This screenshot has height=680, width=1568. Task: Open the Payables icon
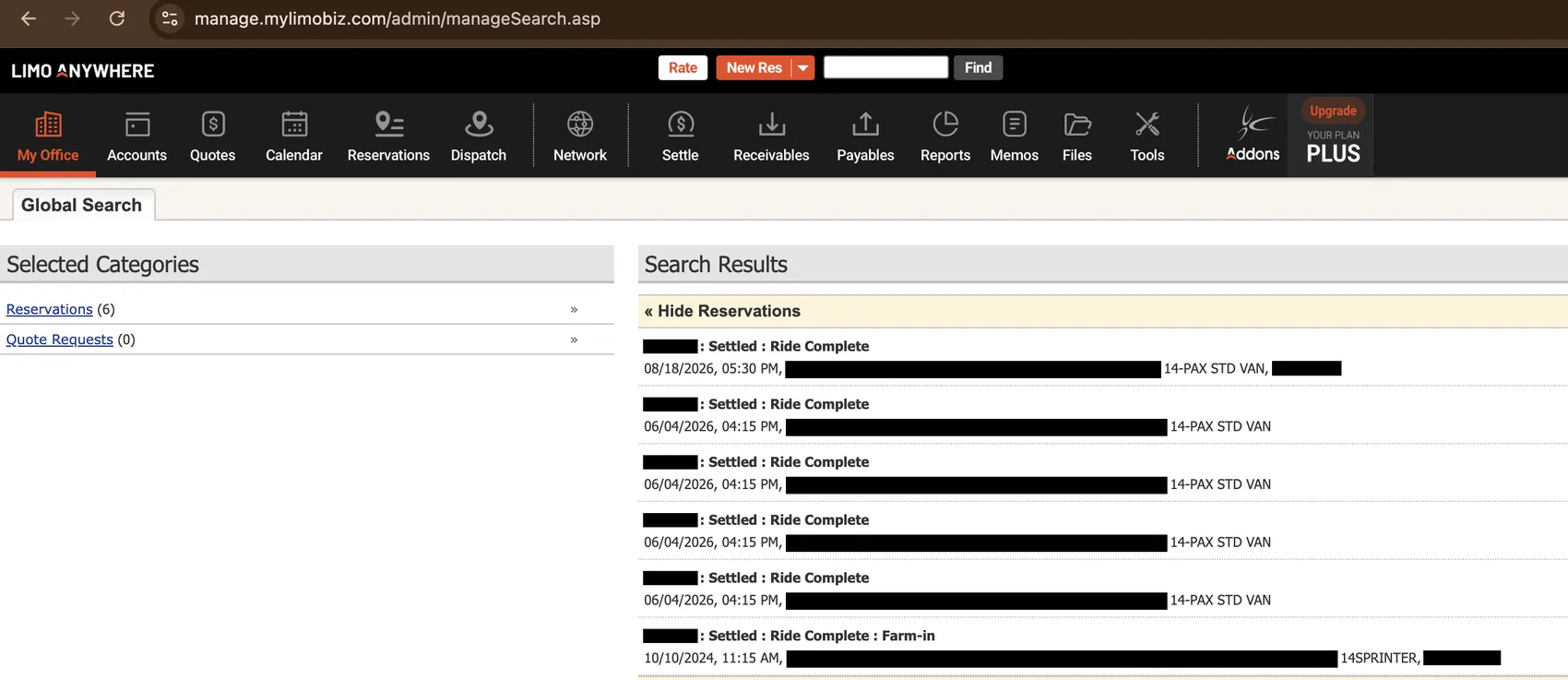coord(865,125)
